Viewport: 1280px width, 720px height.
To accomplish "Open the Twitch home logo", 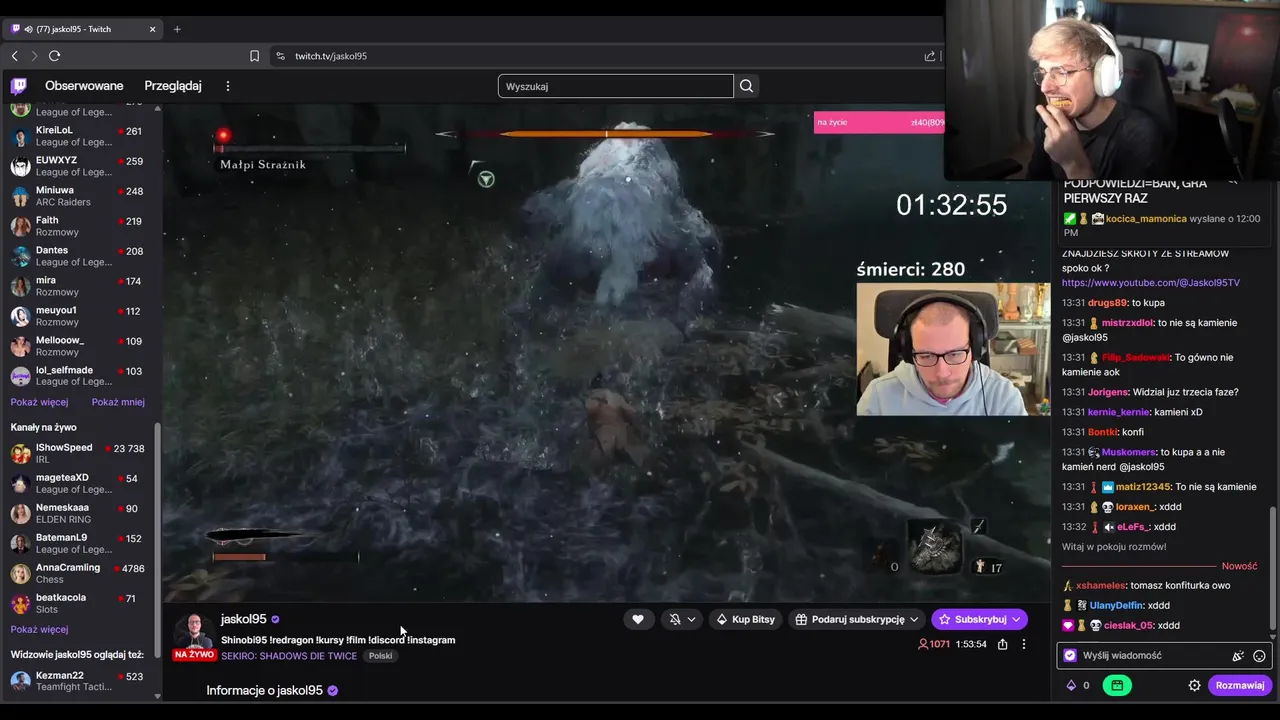I will coord(18,86).
